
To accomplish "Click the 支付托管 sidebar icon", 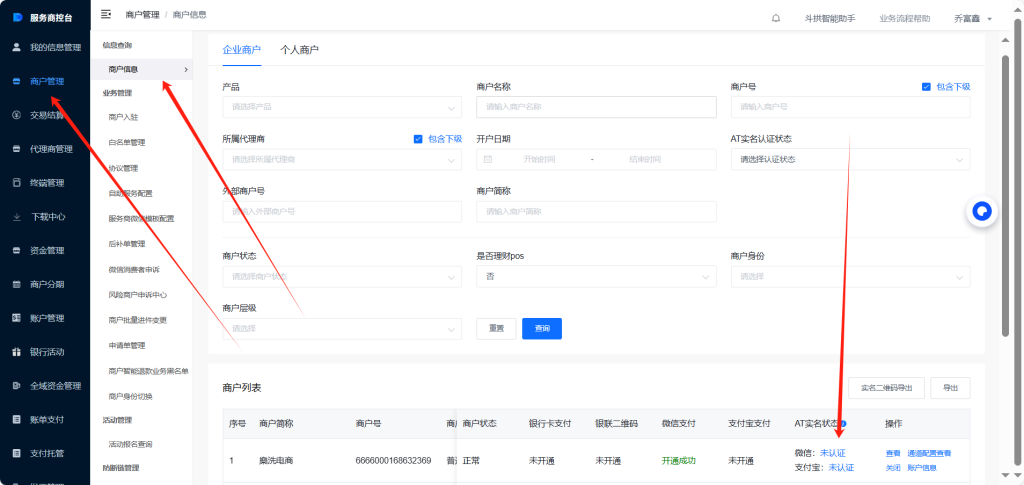I will pos(17,453).
